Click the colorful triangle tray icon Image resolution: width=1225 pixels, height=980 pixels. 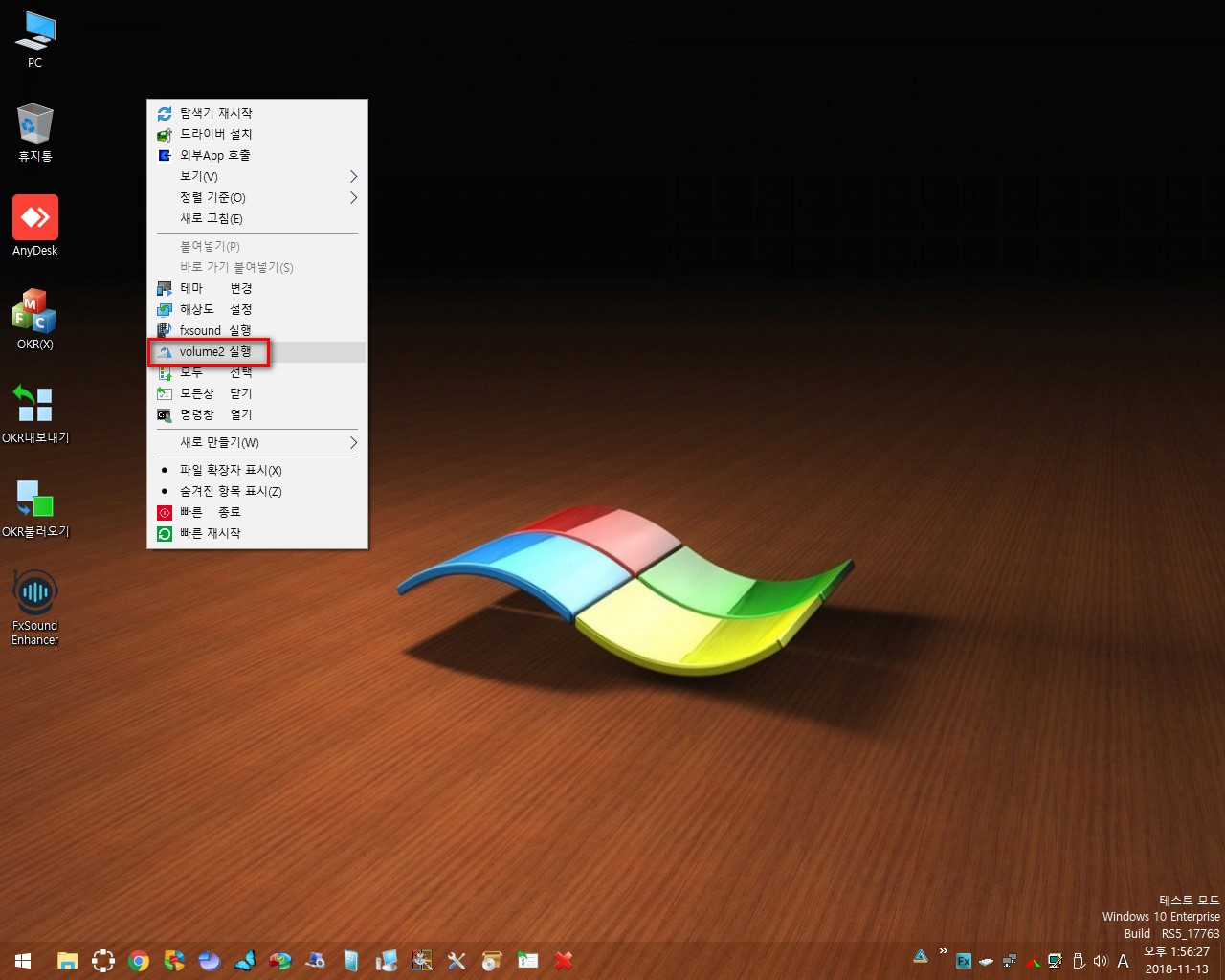point(921,955)
